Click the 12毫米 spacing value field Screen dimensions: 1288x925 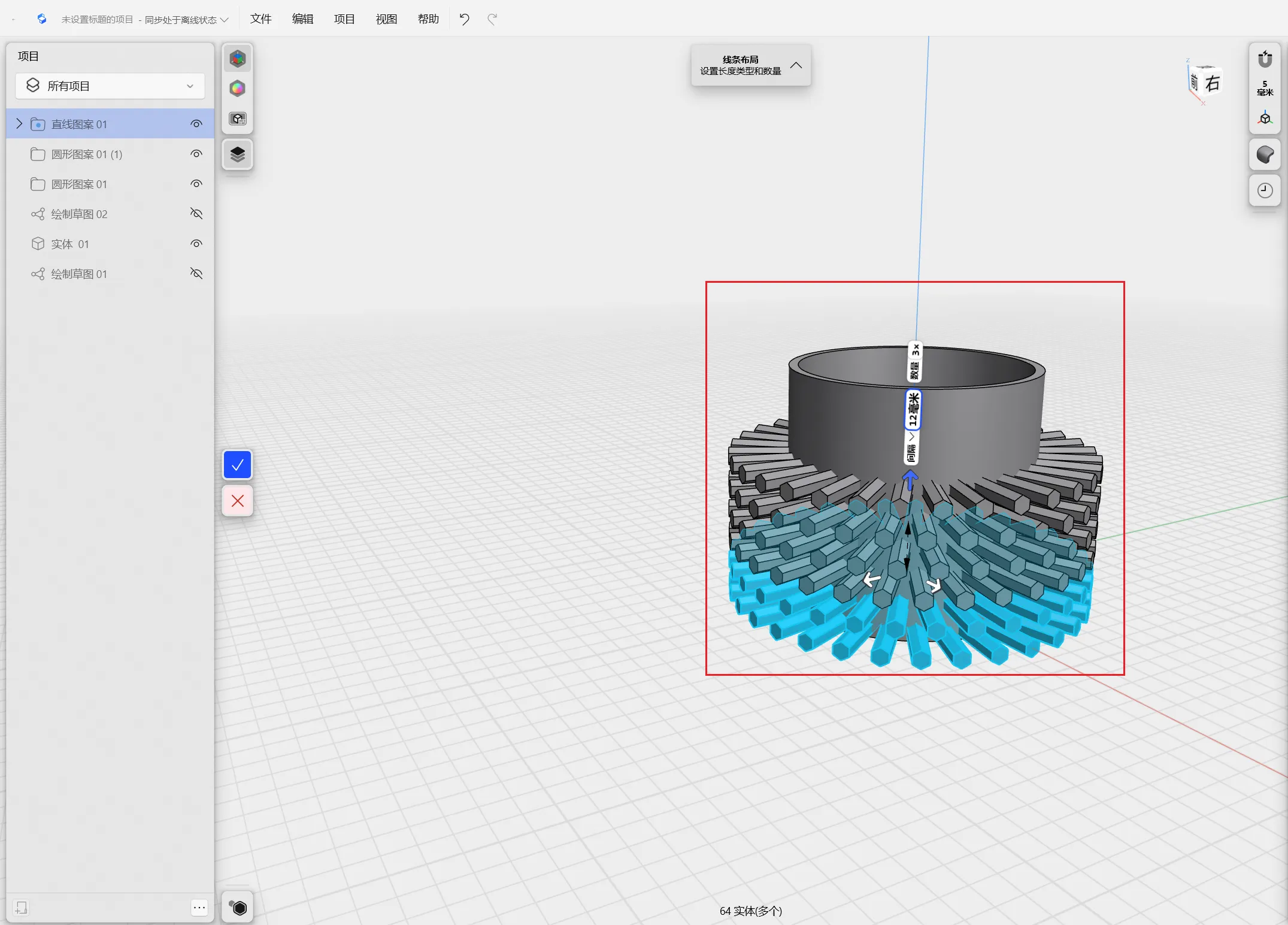click(x=913, y=410)
